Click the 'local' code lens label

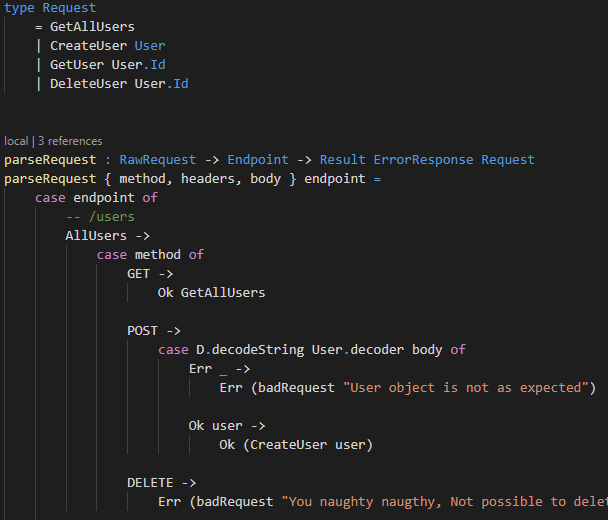[x=16, y=141]
